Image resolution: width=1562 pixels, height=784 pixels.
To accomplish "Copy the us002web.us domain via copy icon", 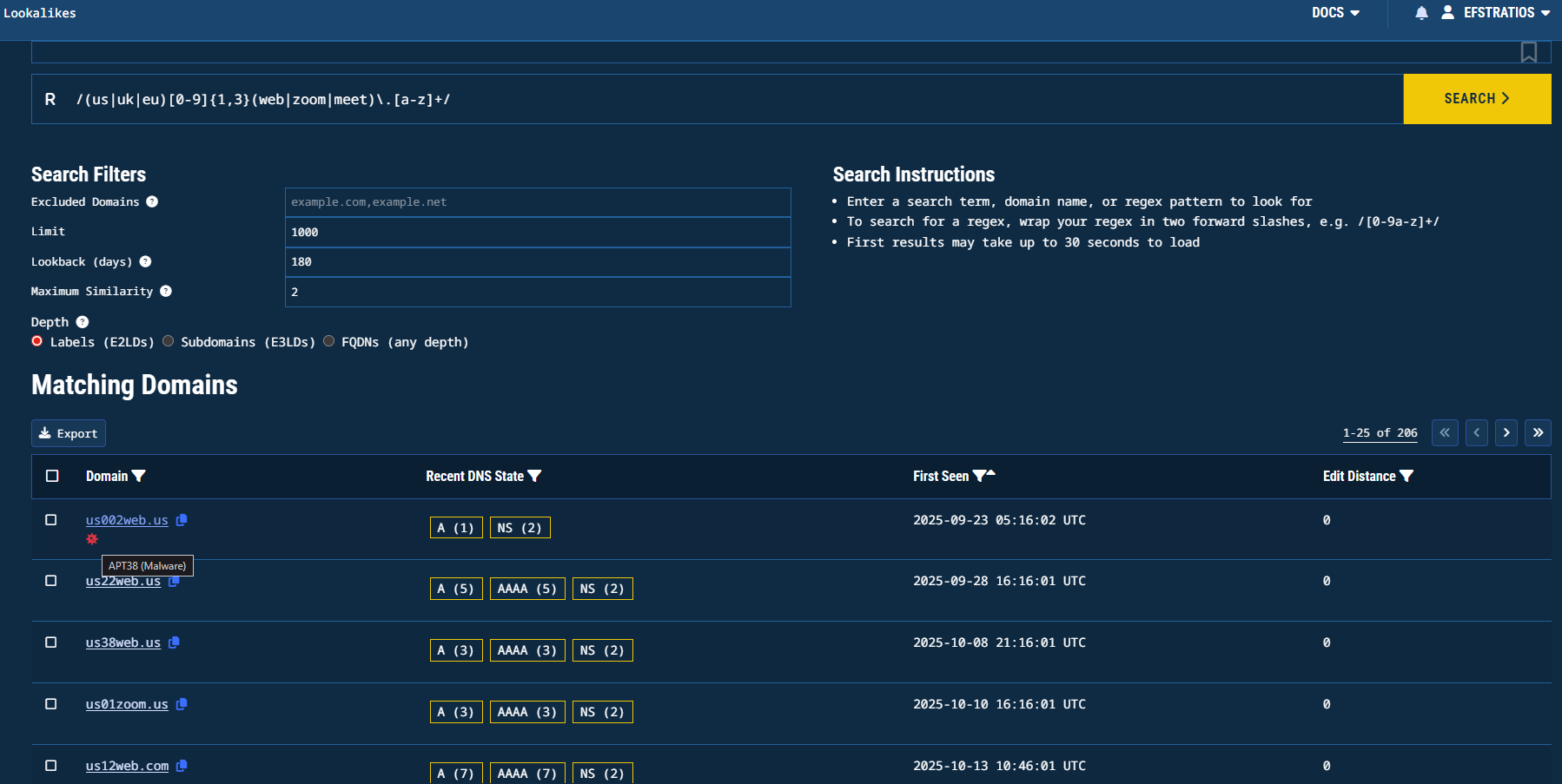I will [x=182, y=520].
